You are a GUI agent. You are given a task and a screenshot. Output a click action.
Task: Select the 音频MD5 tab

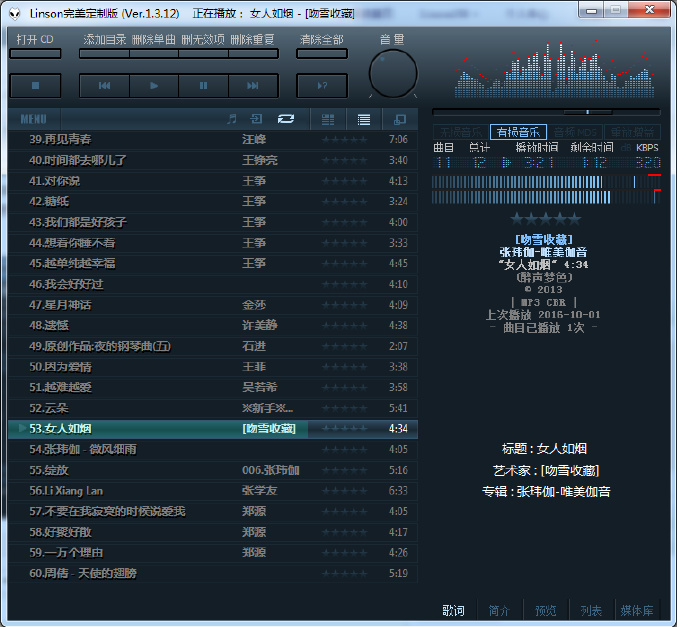(x=575, y=132)
